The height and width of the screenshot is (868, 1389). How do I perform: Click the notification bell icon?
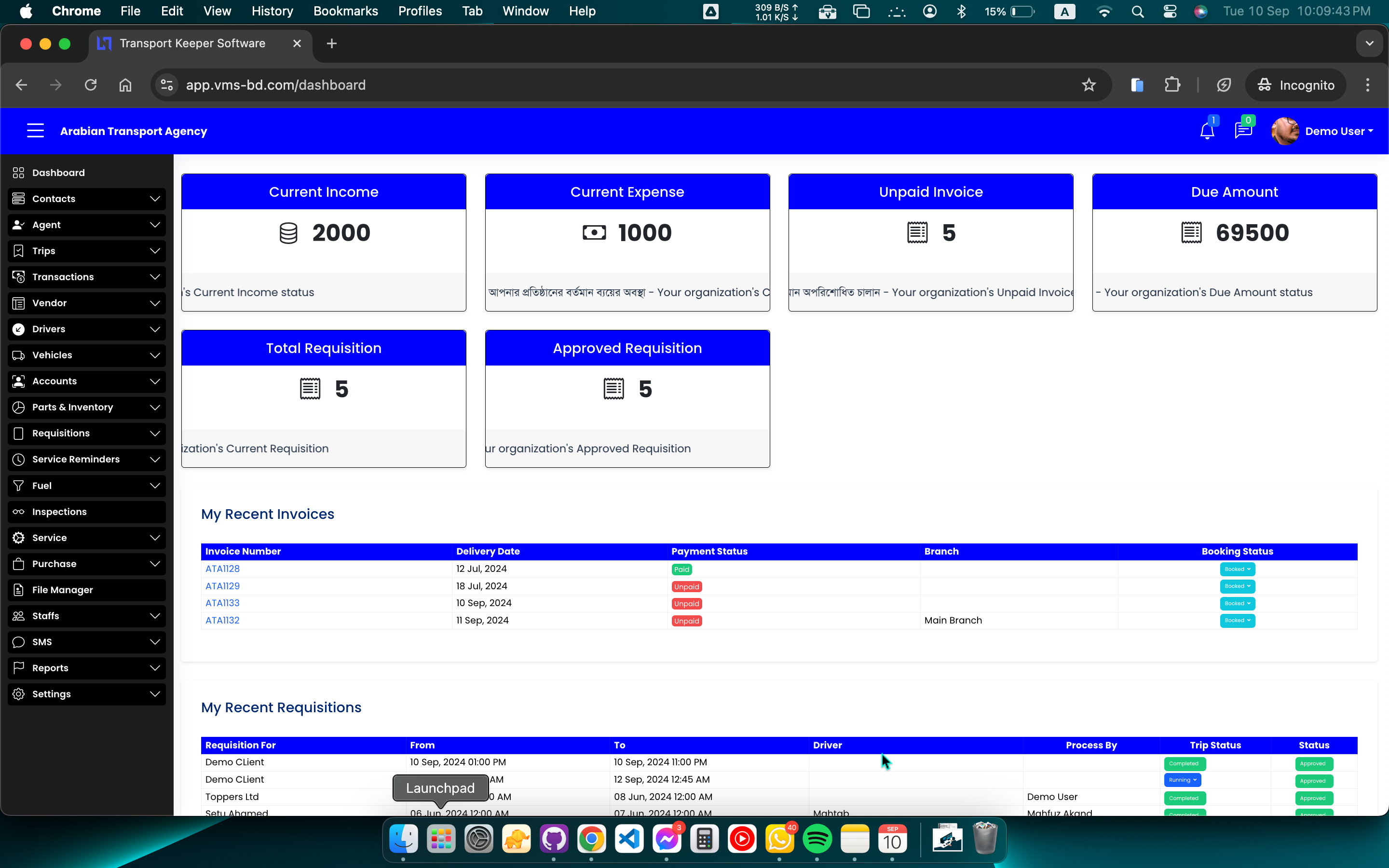pos(1207,132)
